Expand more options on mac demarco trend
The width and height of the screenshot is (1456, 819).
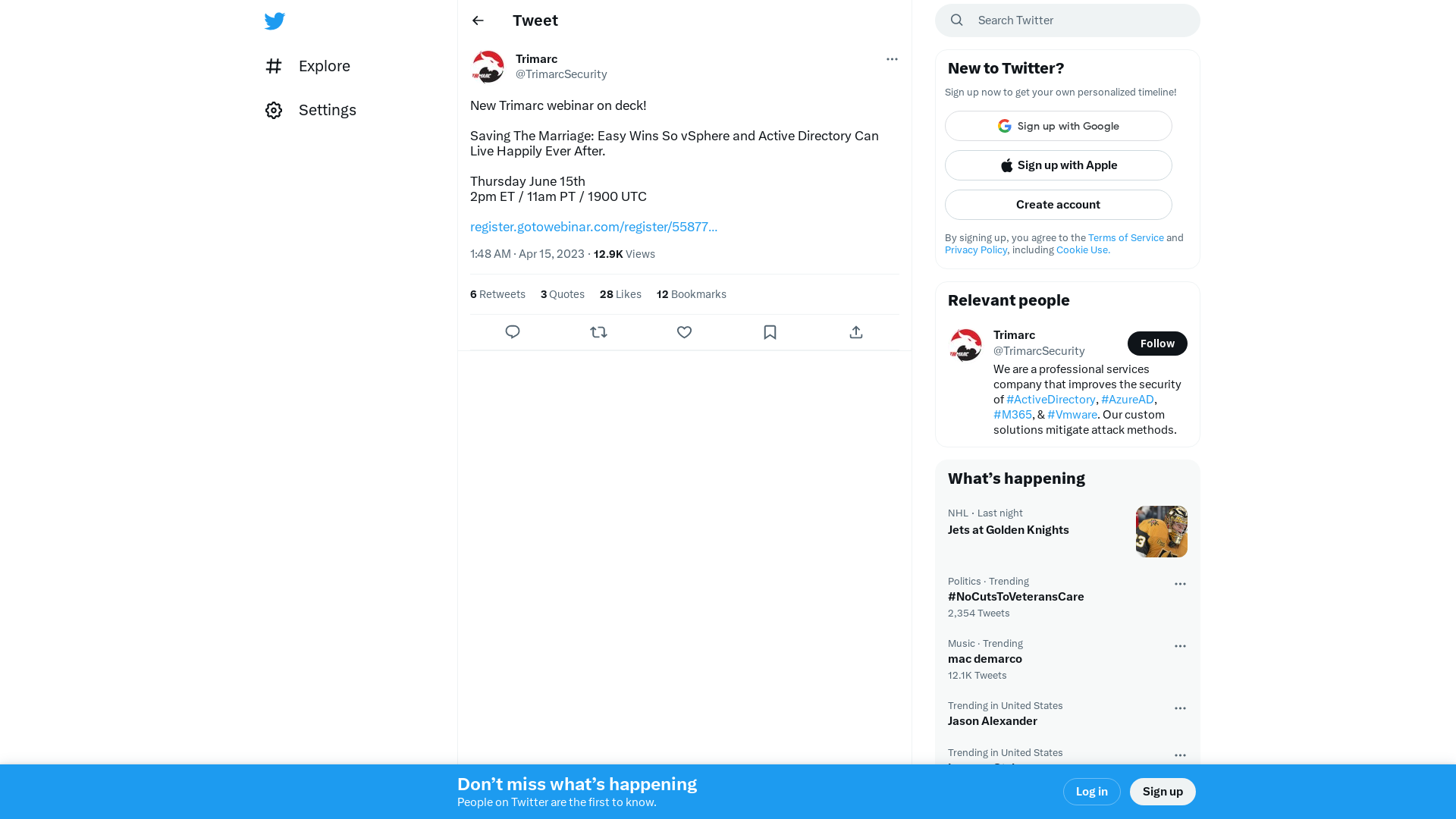pos(1180,645)
